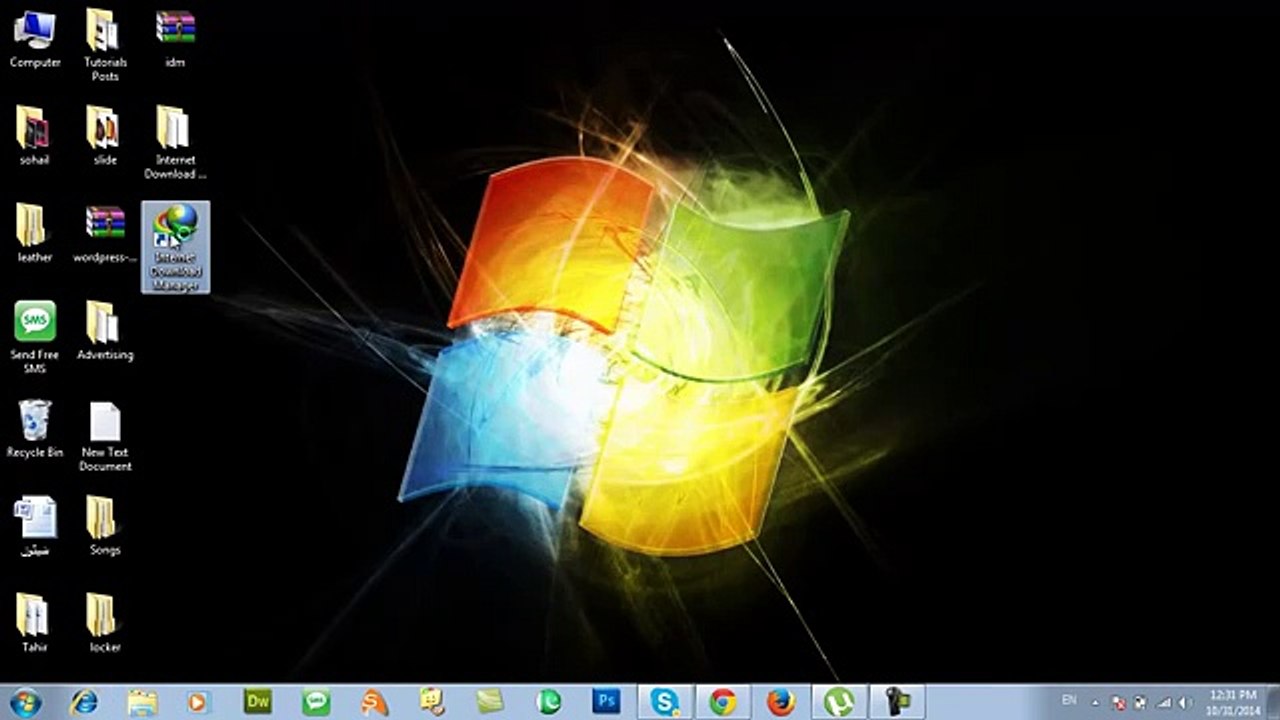The height and width of the screenshot is (720, 1280).
Task: Click the tray icon with red X
Action: pyautogui.click(x=1119, y=703)
